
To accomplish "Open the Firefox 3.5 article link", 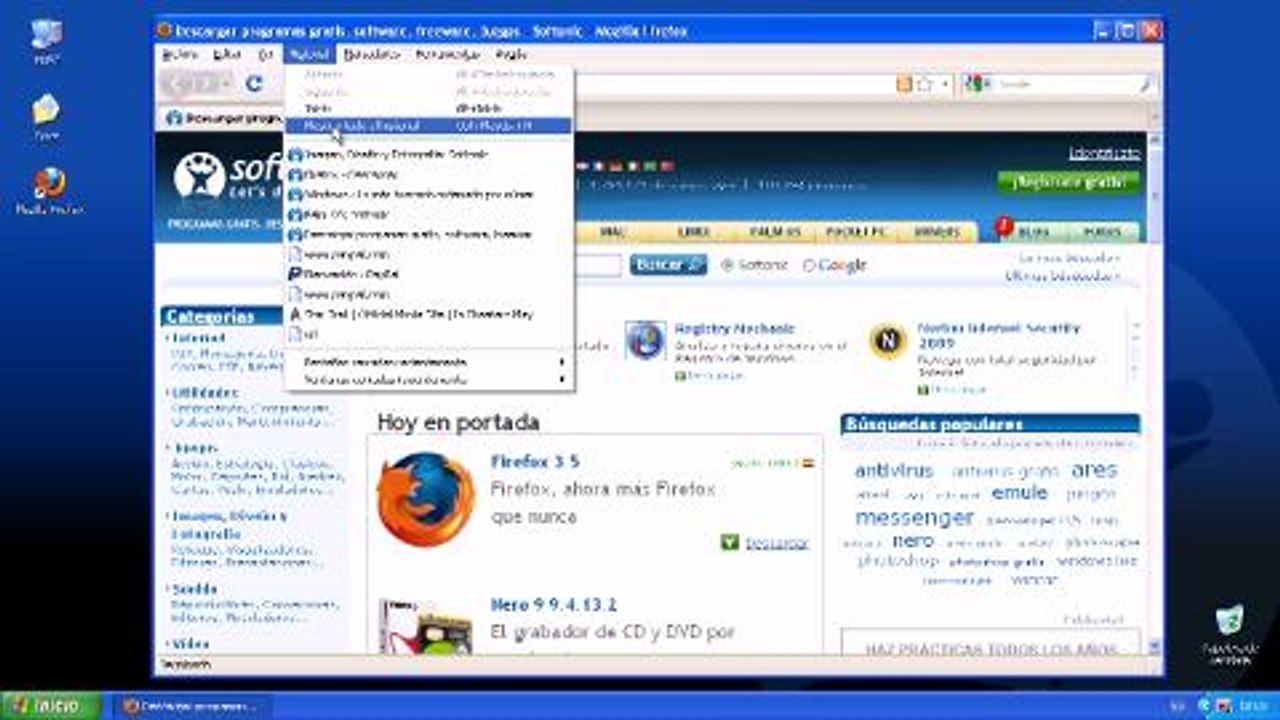I will pos(535,461).
